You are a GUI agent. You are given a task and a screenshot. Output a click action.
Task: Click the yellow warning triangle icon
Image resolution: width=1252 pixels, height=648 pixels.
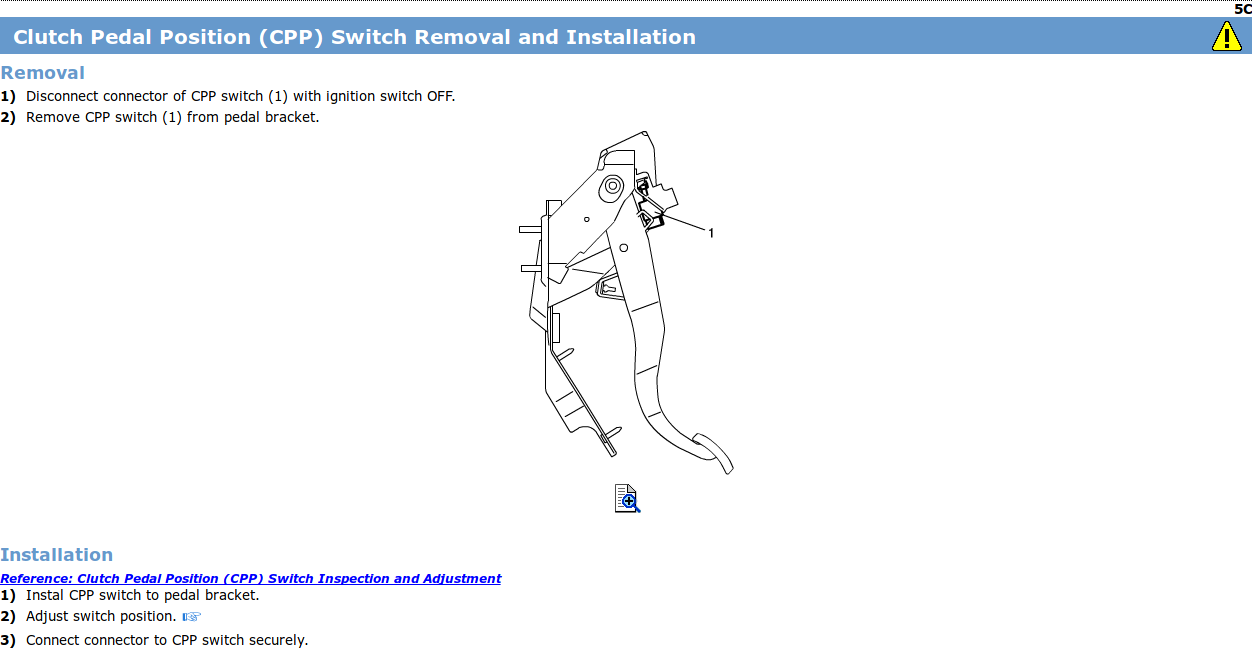pos(1226,36)
